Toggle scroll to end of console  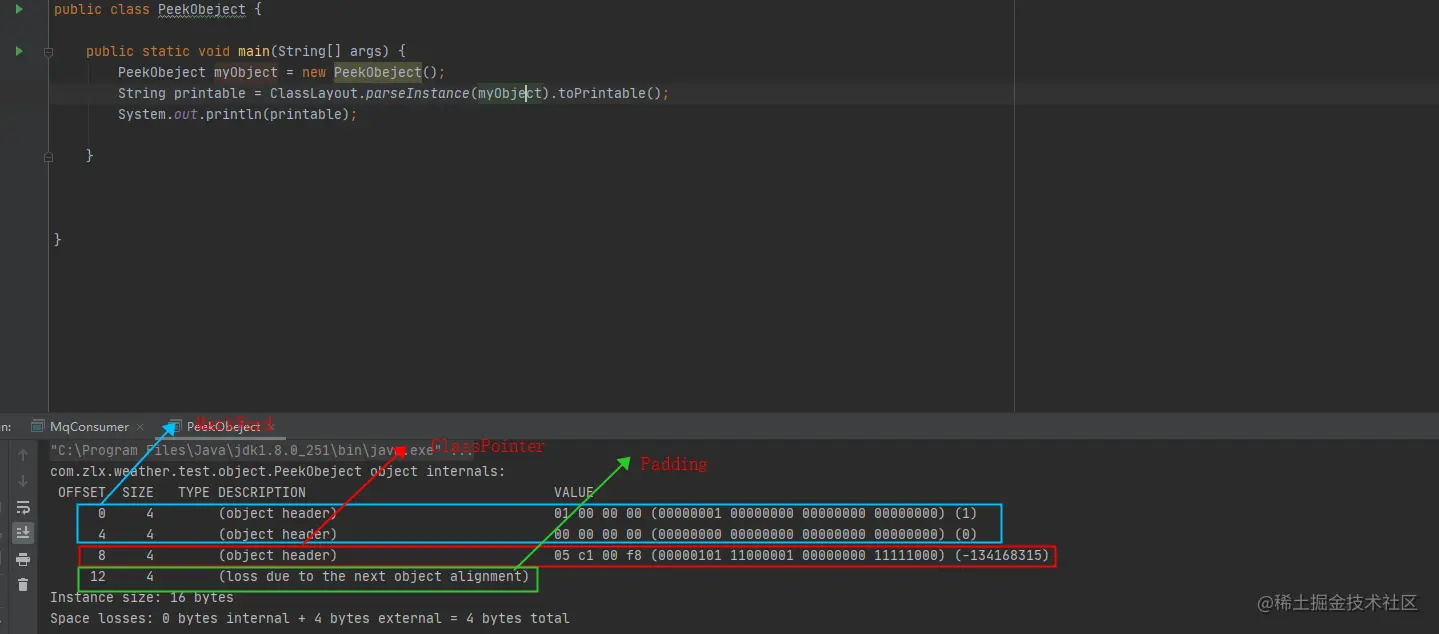pos(23,533)
